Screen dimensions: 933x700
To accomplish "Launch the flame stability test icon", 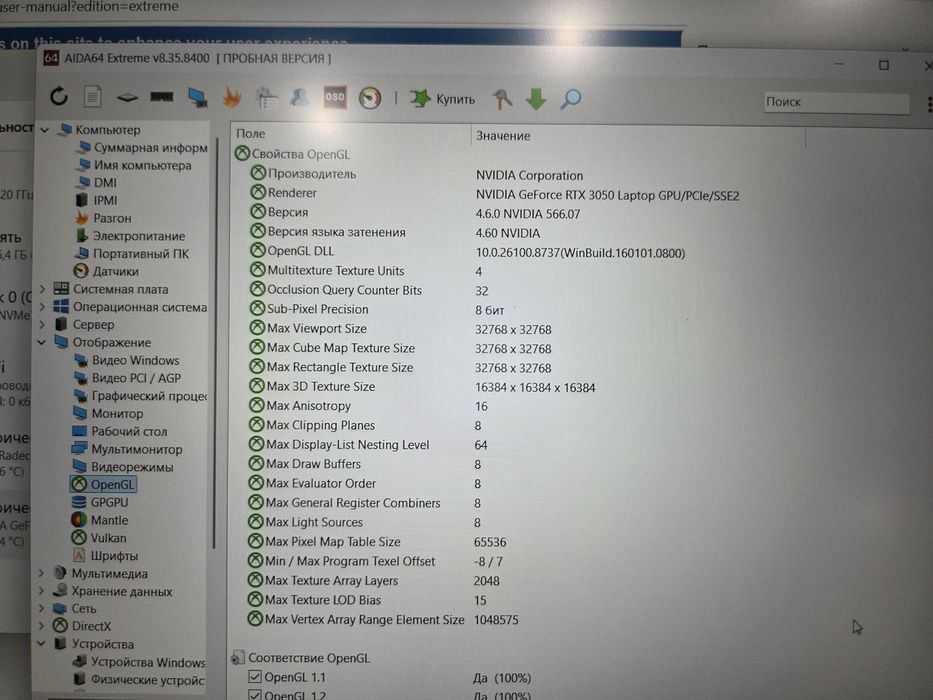I will click(x=231, y=98).
